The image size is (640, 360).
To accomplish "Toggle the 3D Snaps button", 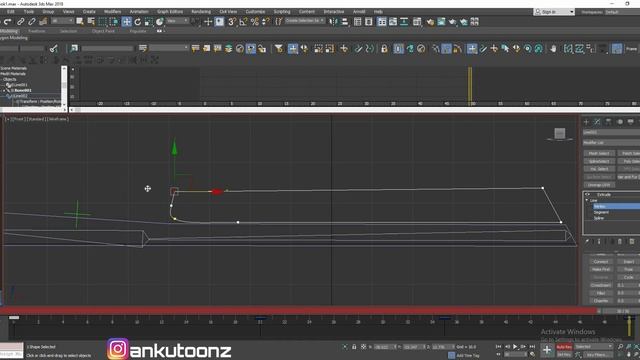I will 232,22.
